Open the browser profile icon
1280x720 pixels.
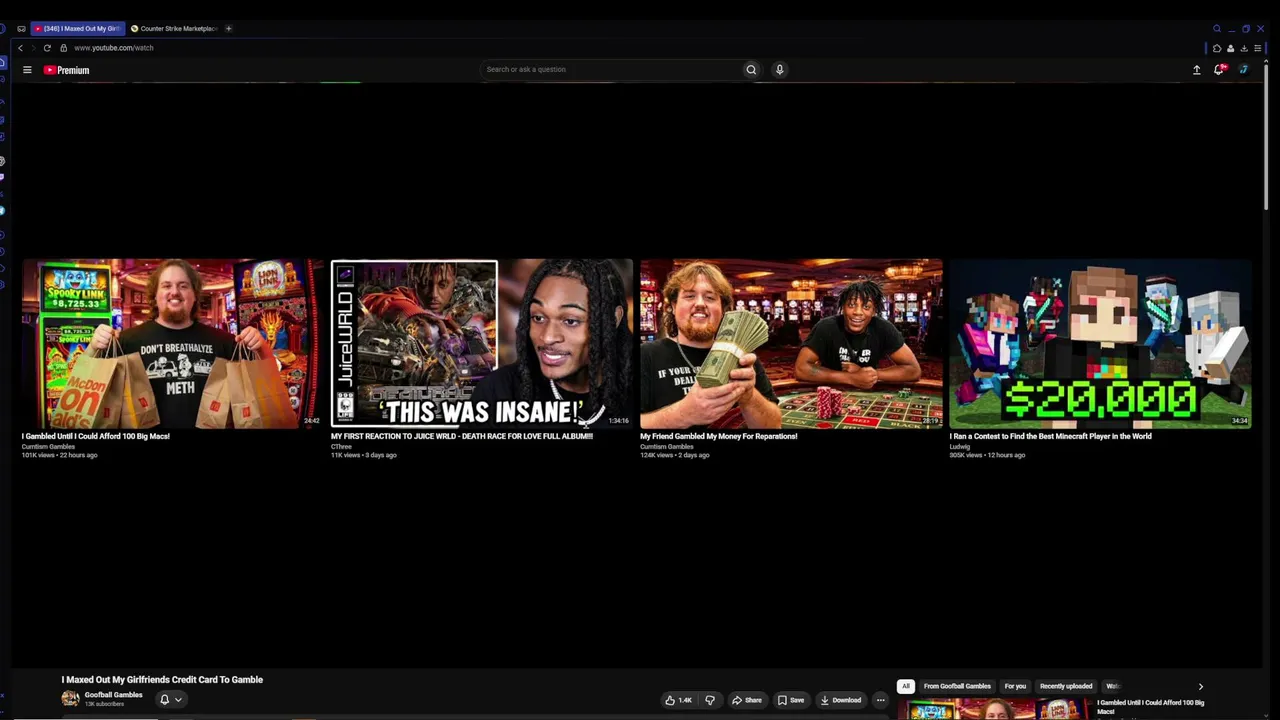[1230, 48]
